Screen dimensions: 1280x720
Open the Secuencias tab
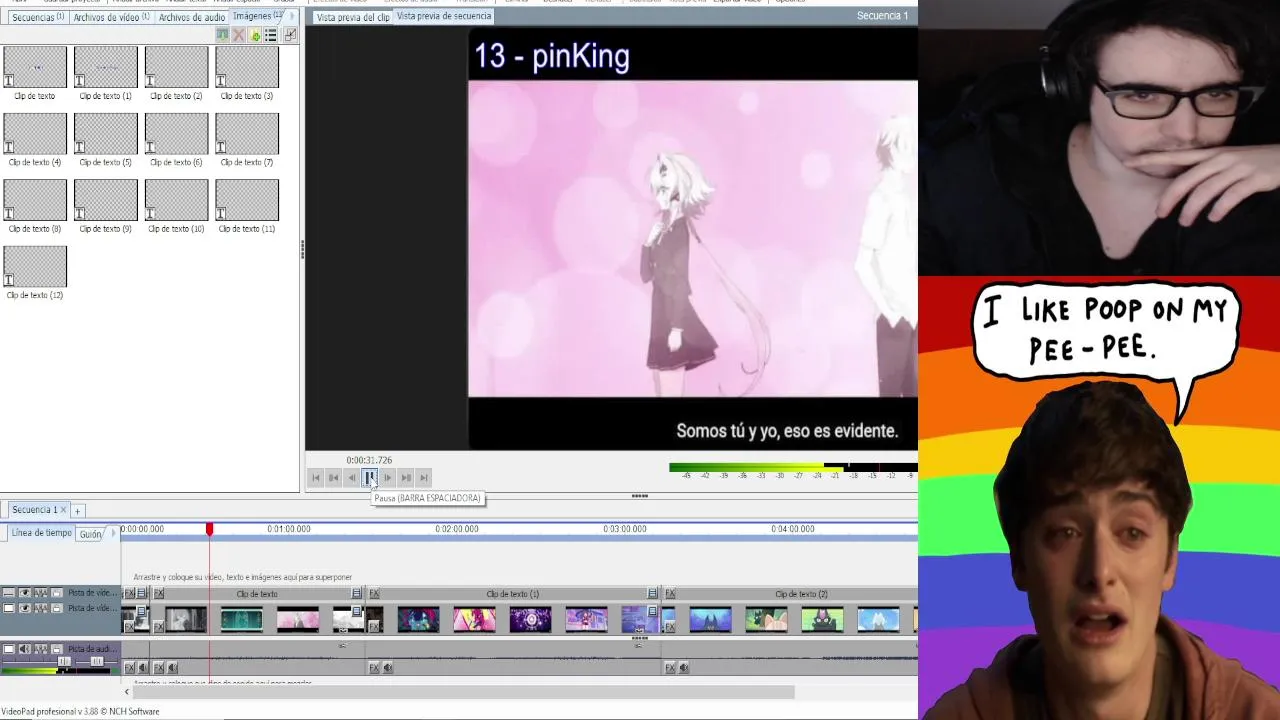pos(37,17)
